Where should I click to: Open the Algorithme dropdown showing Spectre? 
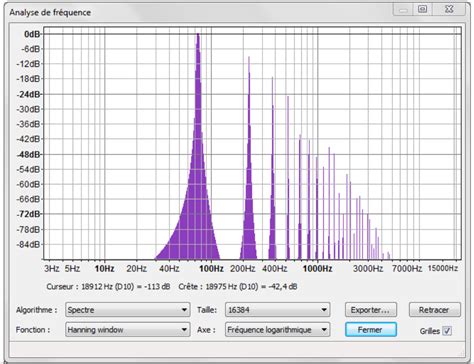point(128,310)
